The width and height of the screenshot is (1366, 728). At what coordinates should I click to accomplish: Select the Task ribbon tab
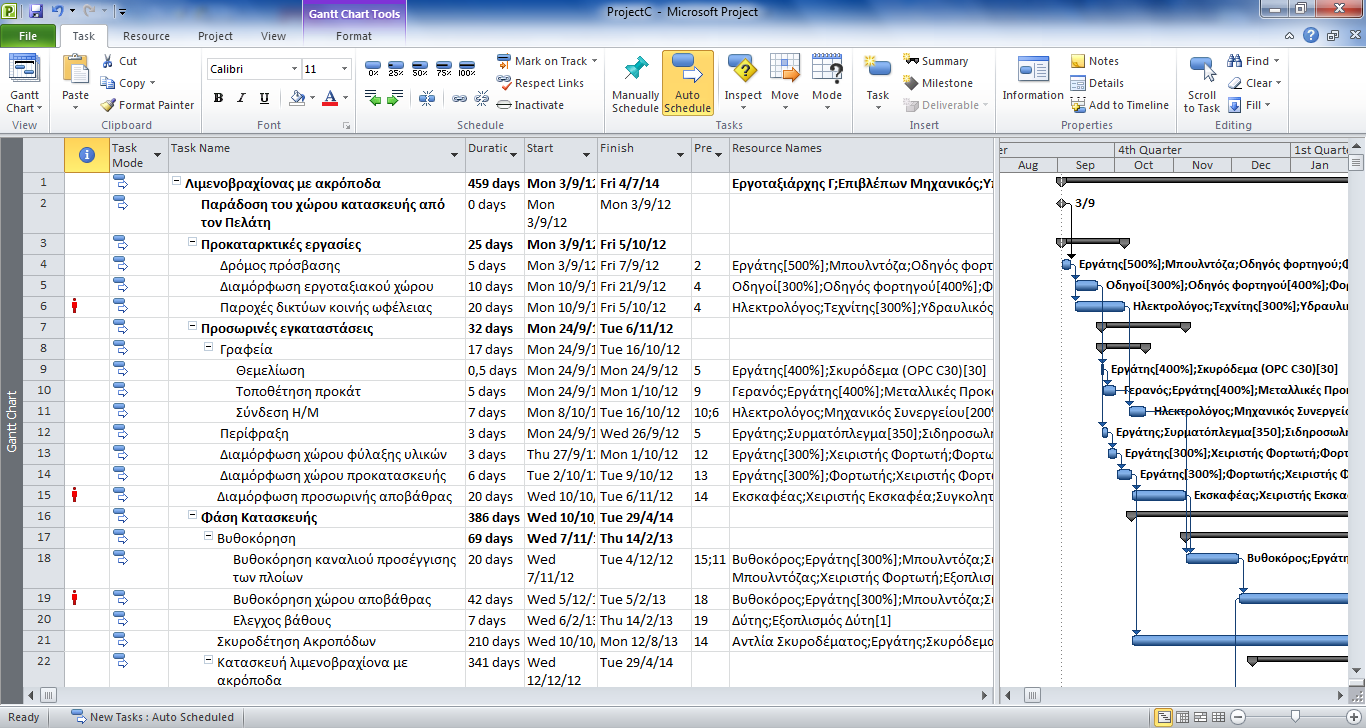(84, 36)
